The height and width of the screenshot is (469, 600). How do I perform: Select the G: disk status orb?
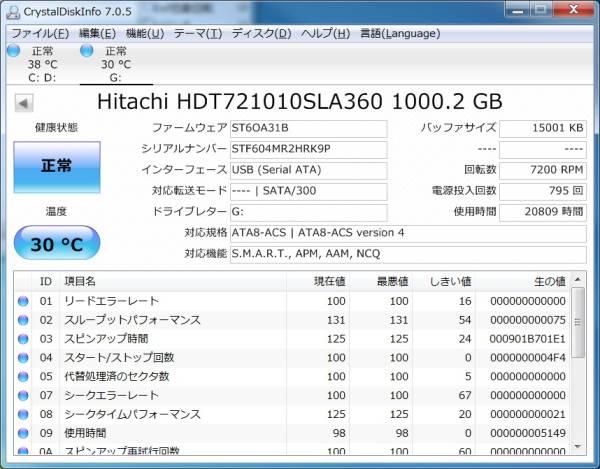(x=87, y=50)
